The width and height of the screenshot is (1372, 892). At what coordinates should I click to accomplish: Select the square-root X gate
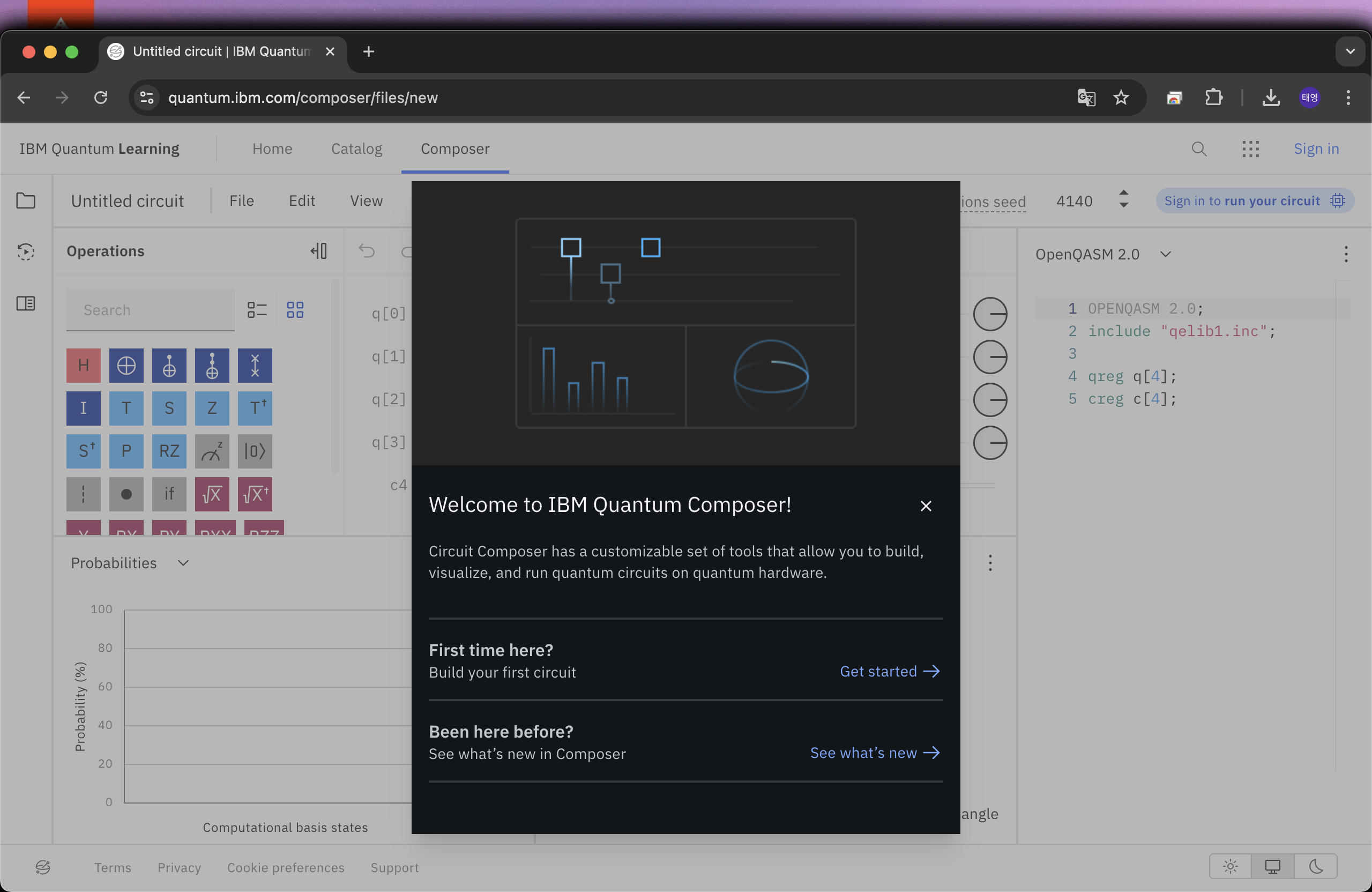(x=212, y=494)
